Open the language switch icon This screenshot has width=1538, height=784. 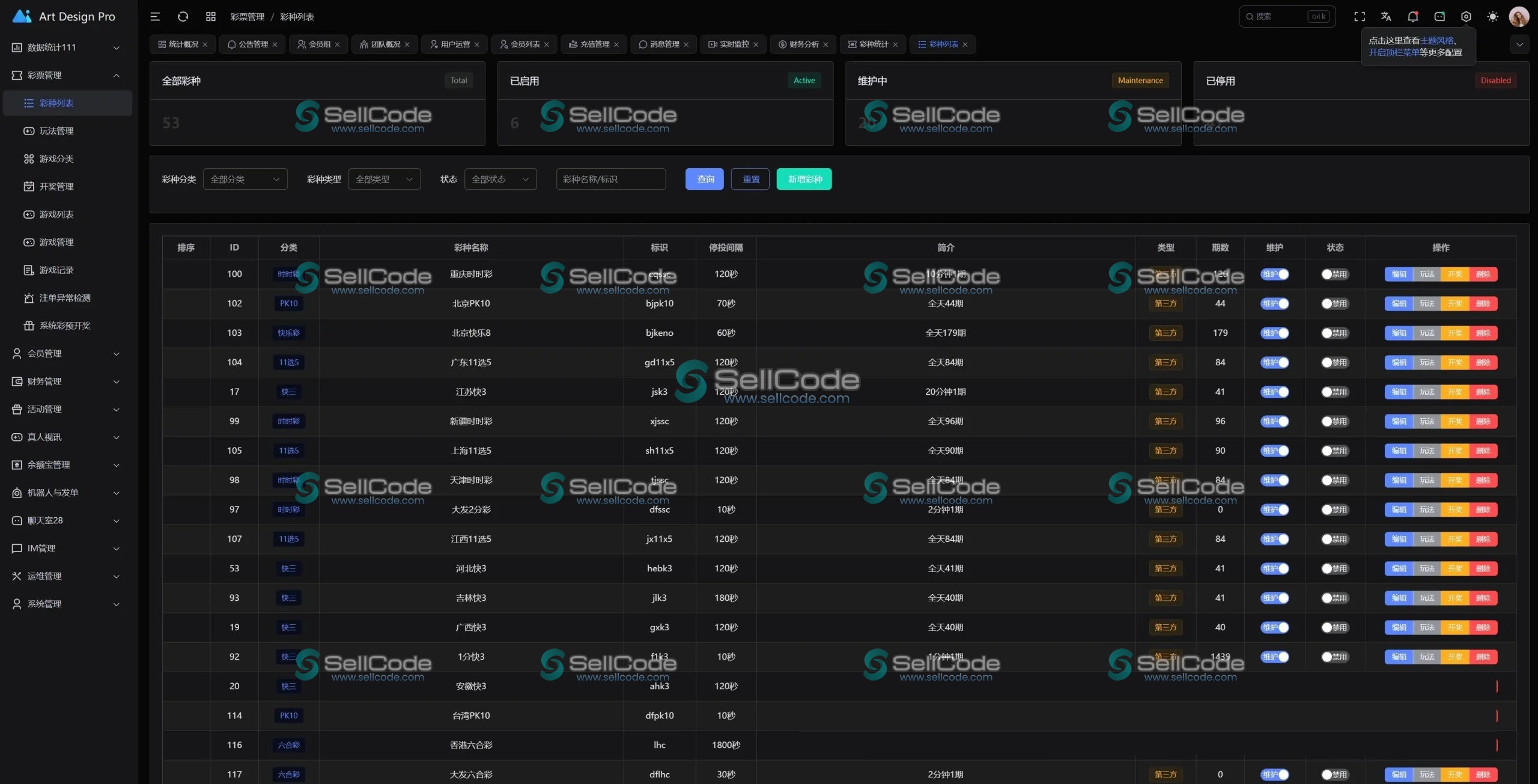(x=1386, y=17)
